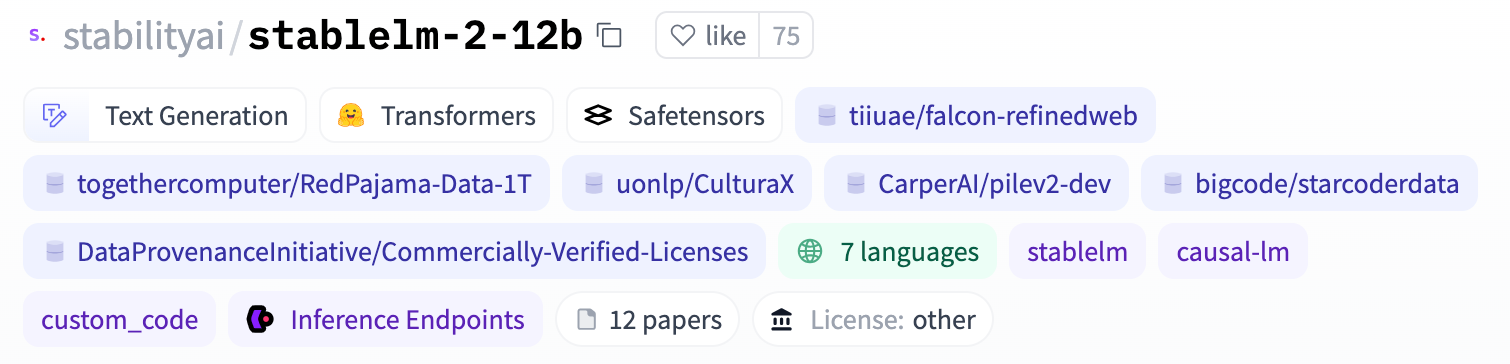Click the heart icon to like model
The image size is (1510, 364).
(683, 36)
